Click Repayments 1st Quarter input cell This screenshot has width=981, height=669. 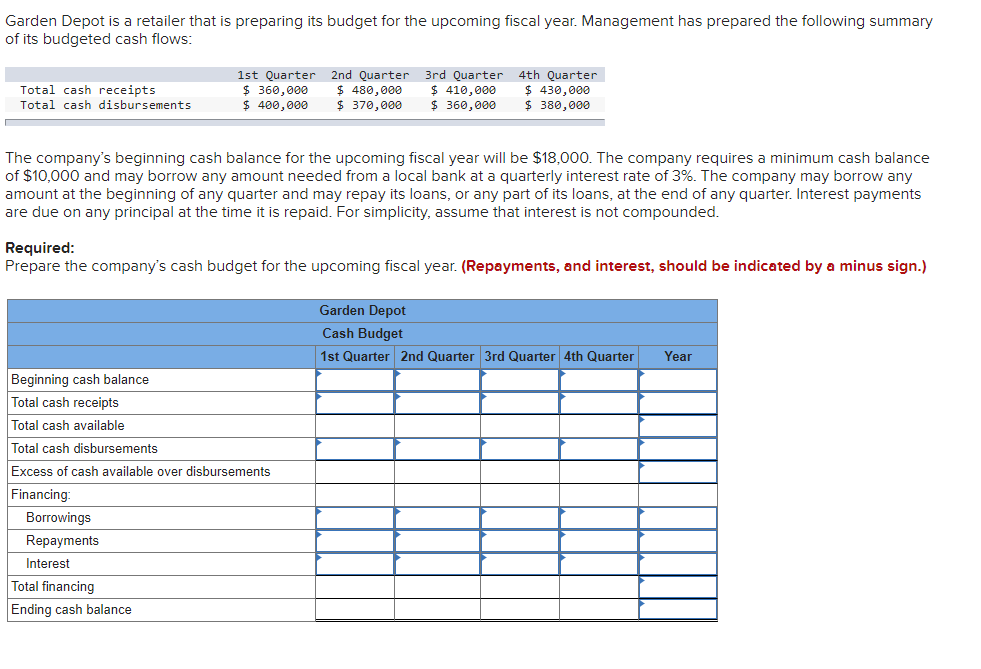(355, 541)
